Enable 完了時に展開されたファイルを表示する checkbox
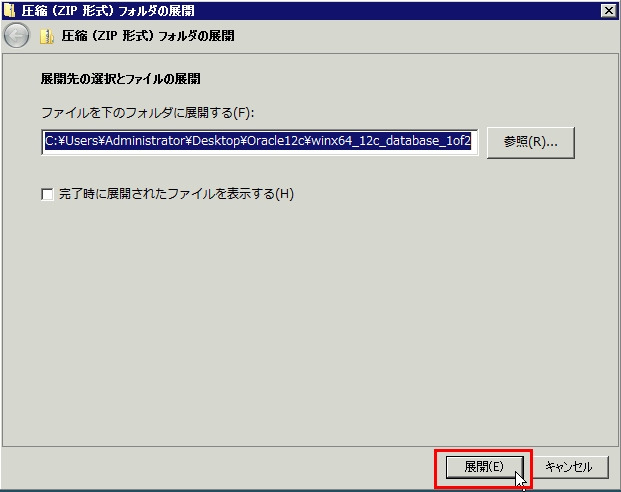 48,194
